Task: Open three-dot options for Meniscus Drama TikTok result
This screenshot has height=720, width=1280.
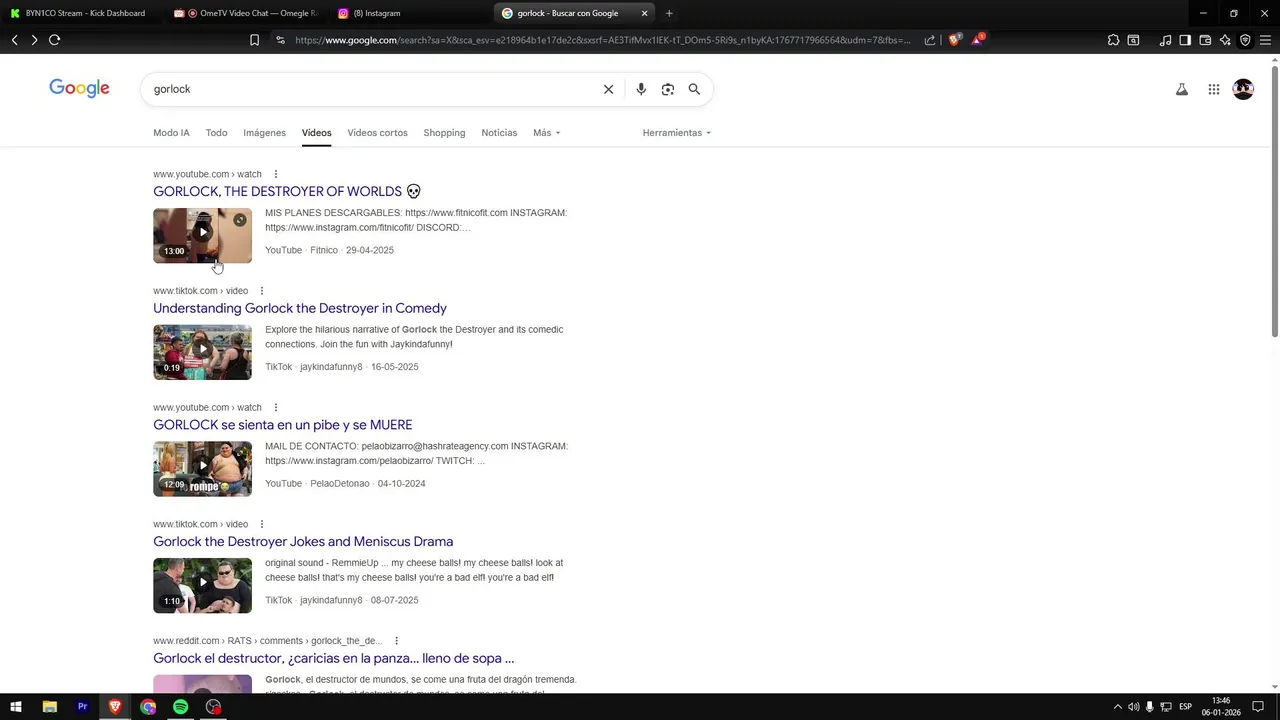Action: pyautogui.click(x=262, y=524)
